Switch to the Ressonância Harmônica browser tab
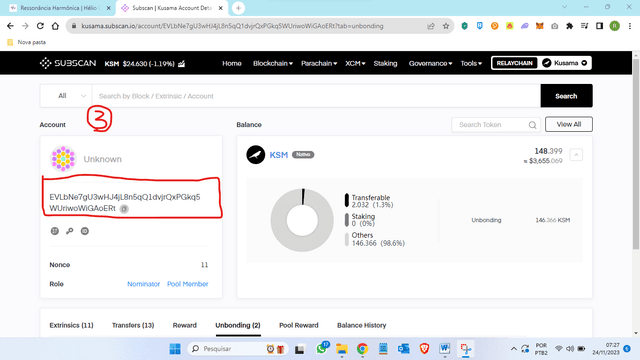This screenshot has width=640, height=360. click(x=60, y=8)
